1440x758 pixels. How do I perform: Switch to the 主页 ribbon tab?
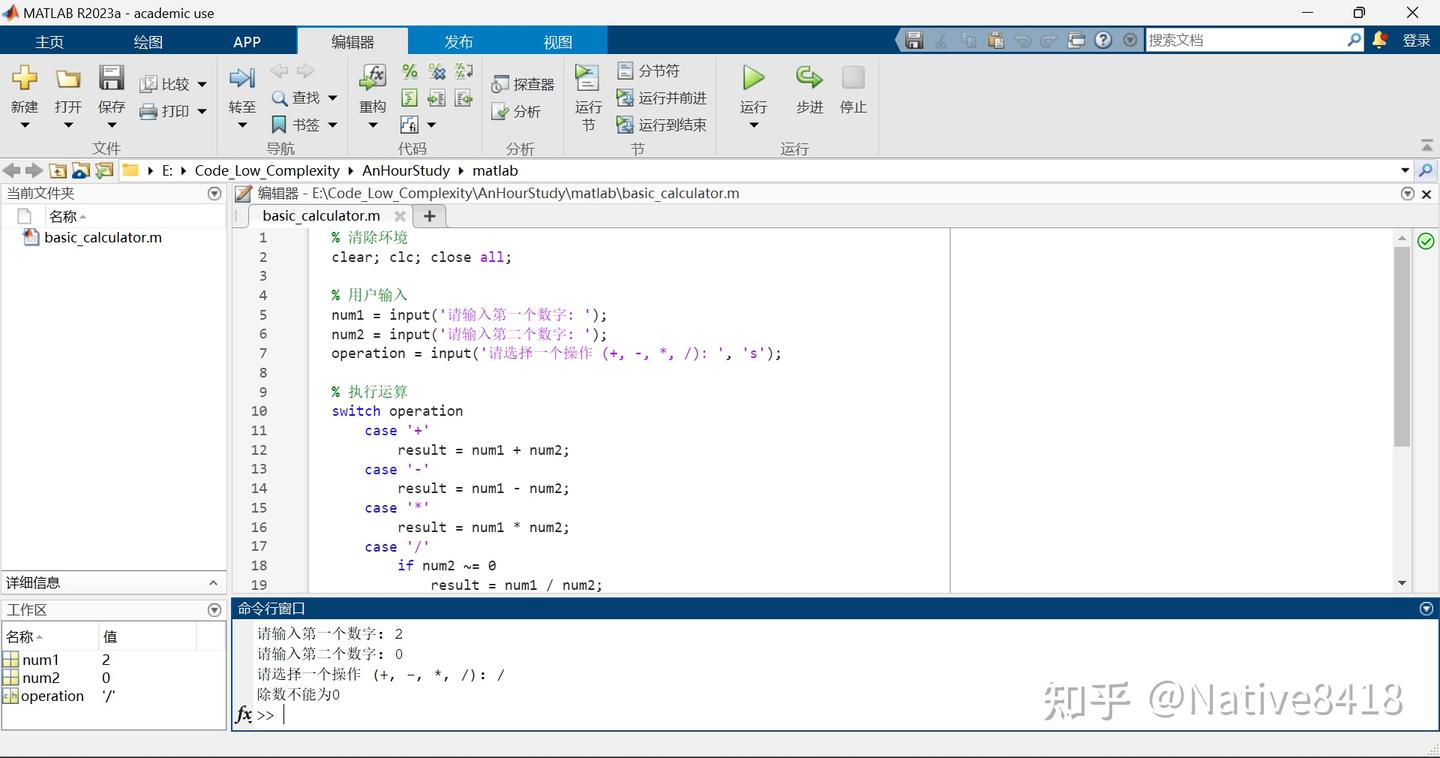pos(48,42)
